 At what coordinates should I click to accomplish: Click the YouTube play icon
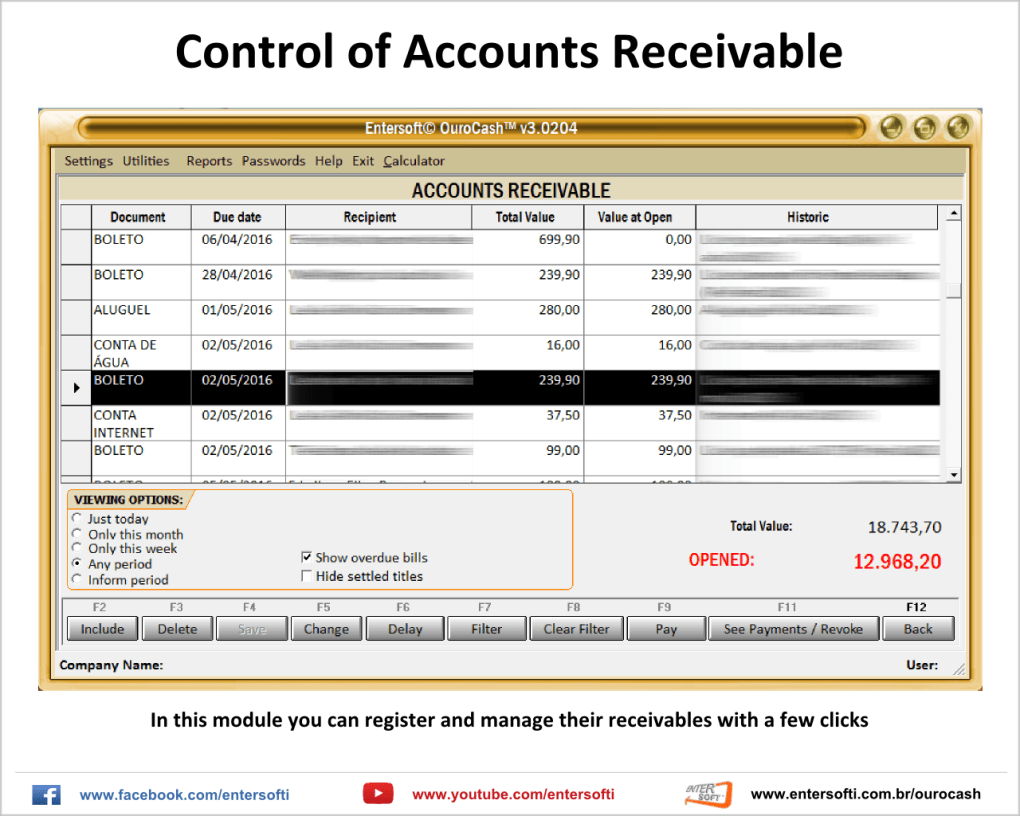point(377,794)
